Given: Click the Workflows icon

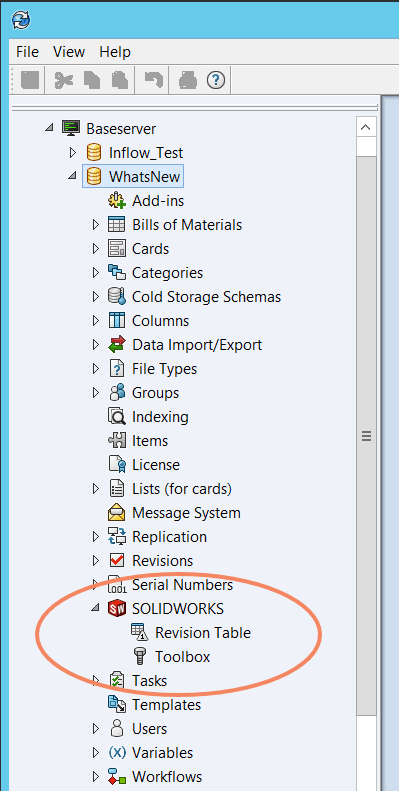Looking at the screenshot, I should click(x=117, y=777).
